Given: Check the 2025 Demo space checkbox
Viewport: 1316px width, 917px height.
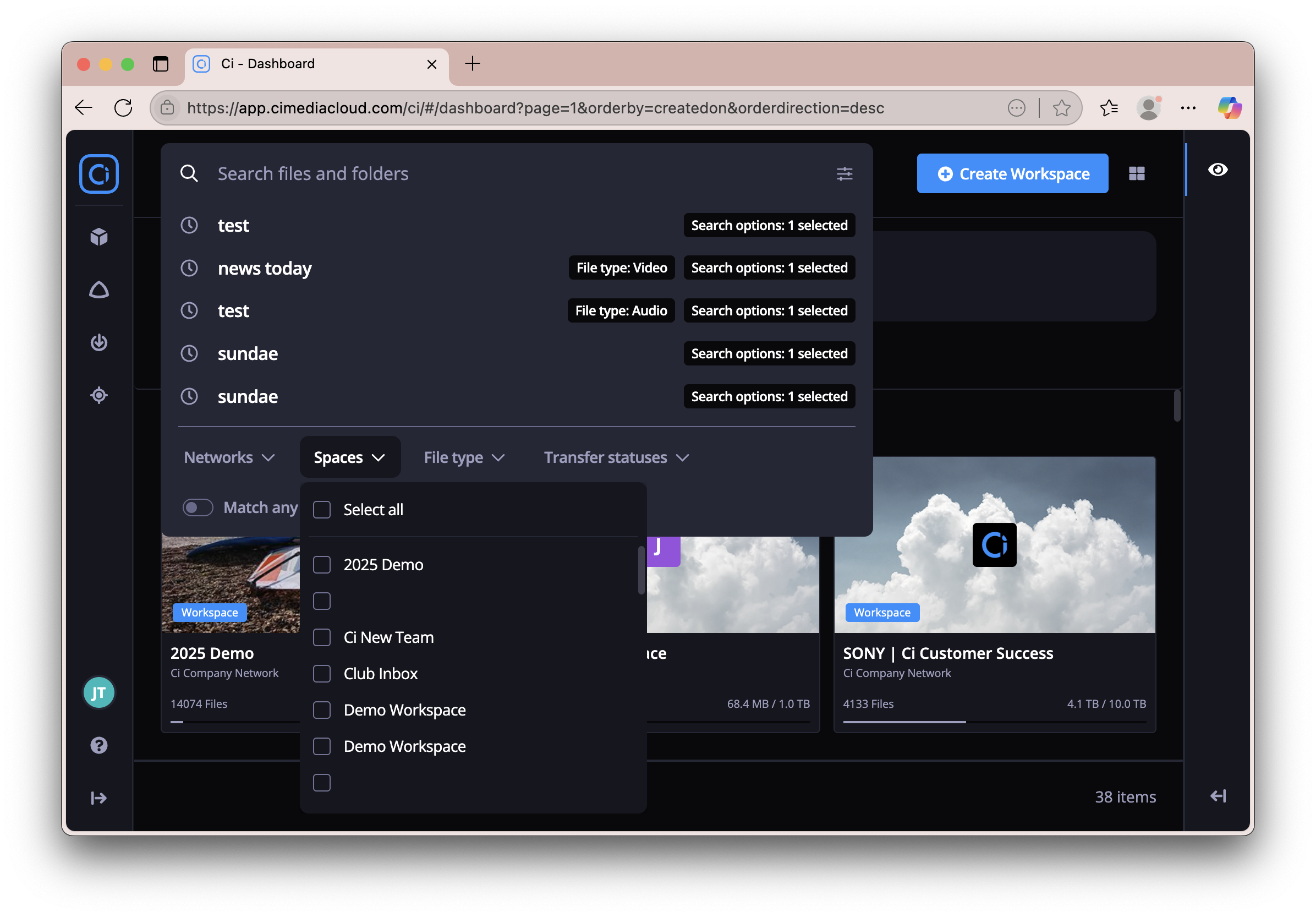Looking at the screenshot, I should click(x=322, y=565).
